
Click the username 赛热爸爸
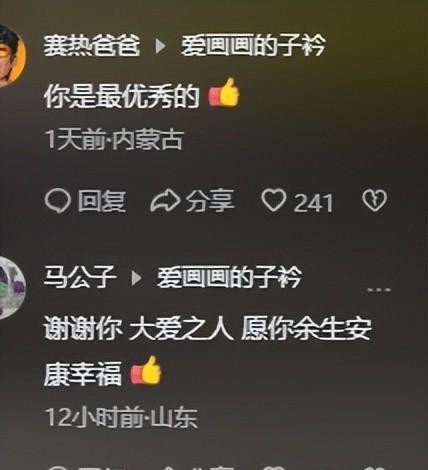[92, 45]
